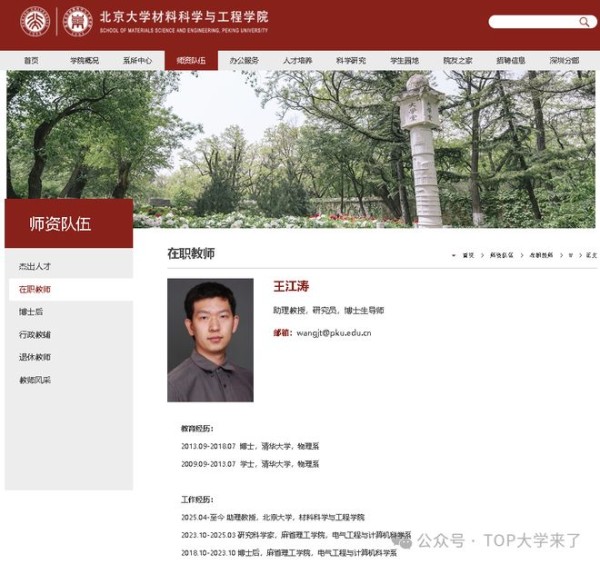The image size is (600, 564).
Task: Open the 学院概况 navigation menu
Action: click(84, 61)
